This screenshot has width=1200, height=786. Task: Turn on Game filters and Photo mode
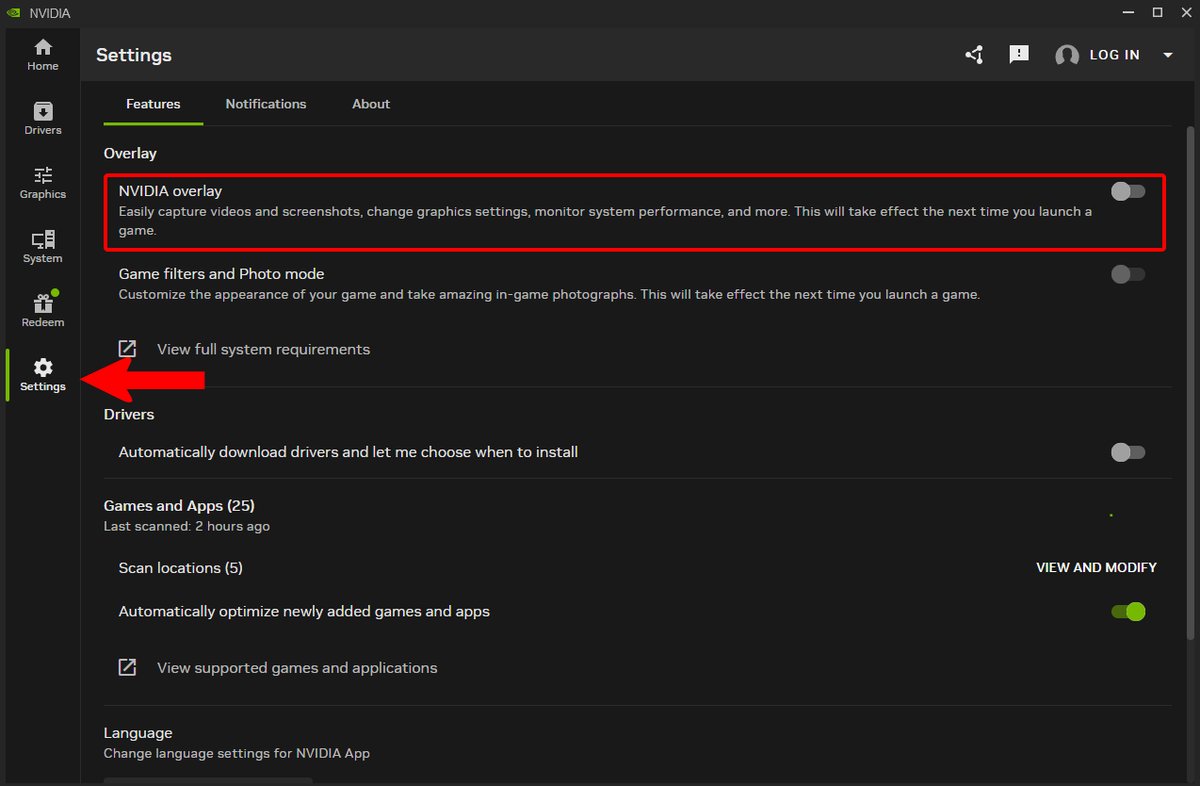click(1128, 274)
